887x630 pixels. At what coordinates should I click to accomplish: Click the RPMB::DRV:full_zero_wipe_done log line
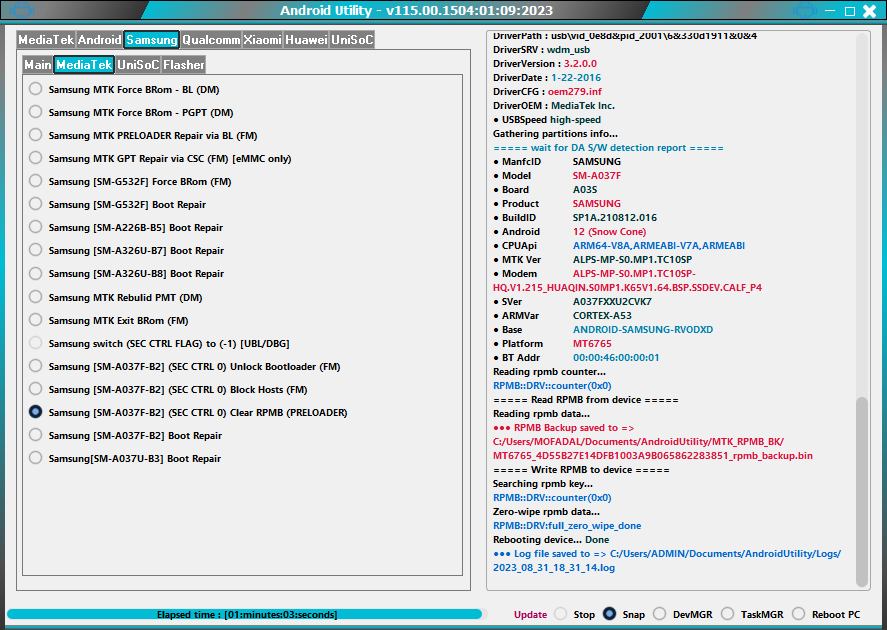pyautogui.click(x=567, y=525)
